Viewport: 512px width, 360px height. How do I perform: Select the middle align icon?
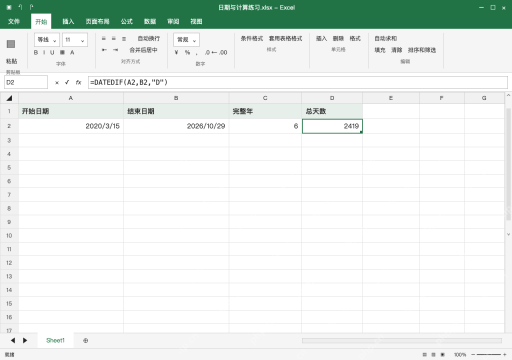(x=114, y=39)
